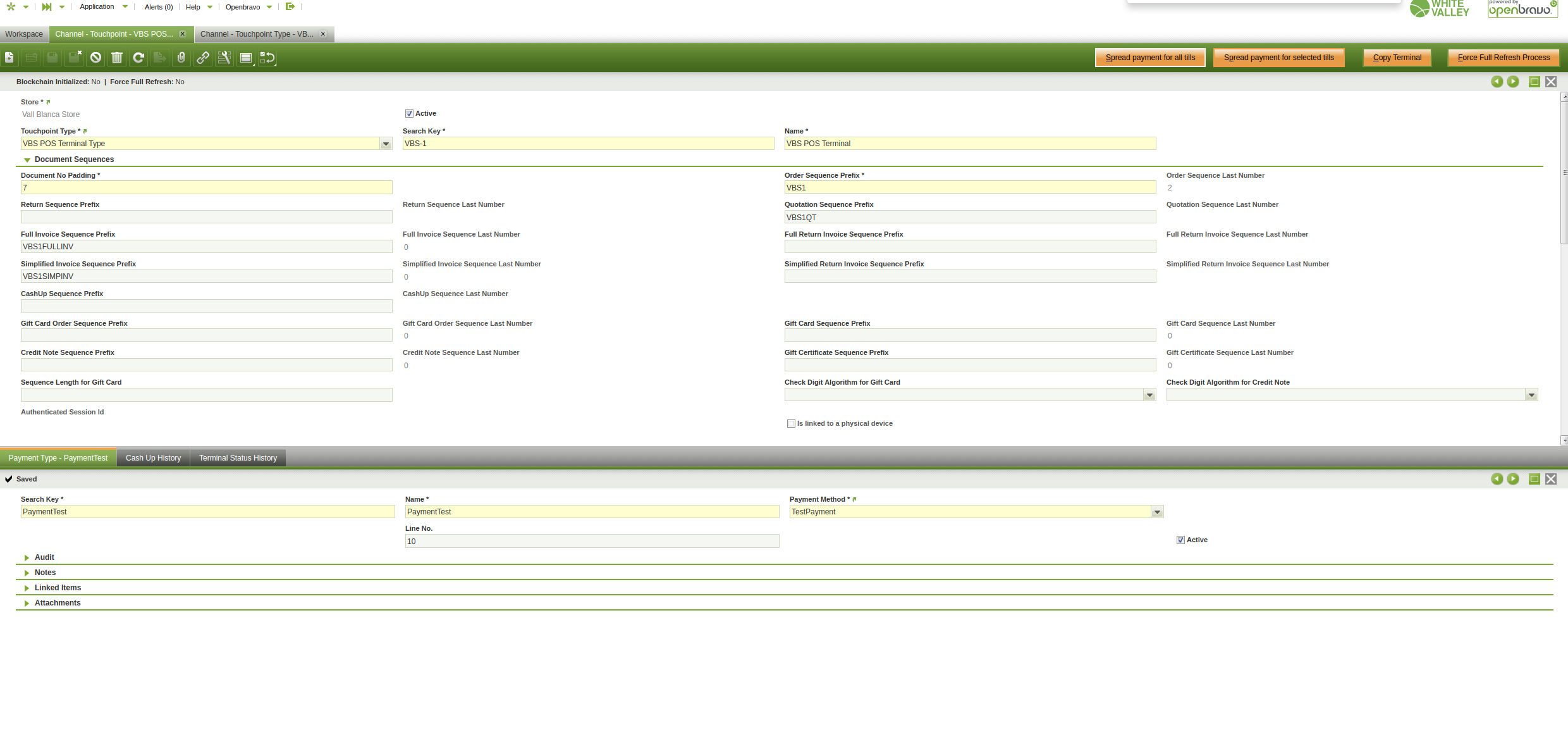Open the personalization wrench toolbar icon

224,58
